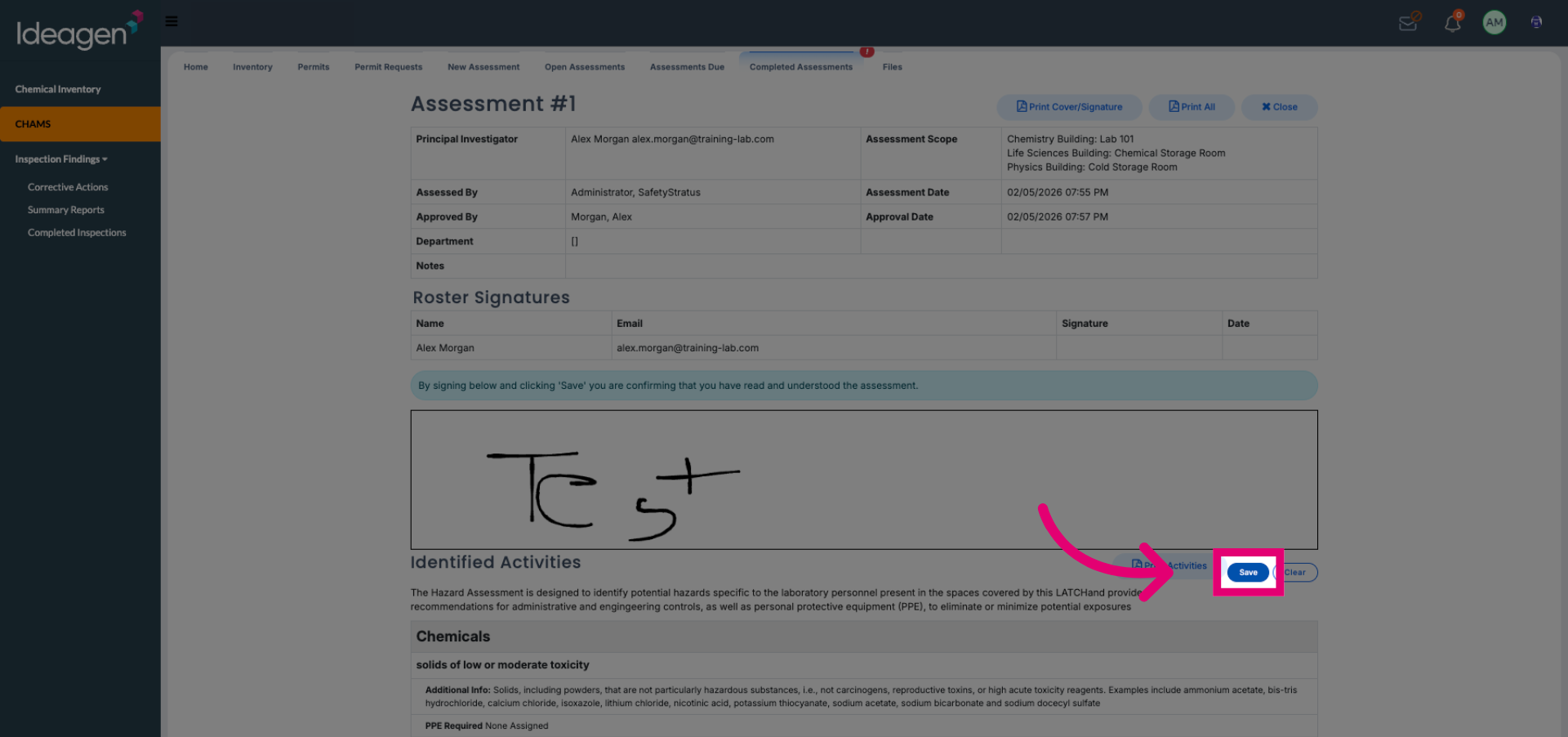1568x737 pixels.
Task: Open the Permits tab
Action: (x=314, y=67)
